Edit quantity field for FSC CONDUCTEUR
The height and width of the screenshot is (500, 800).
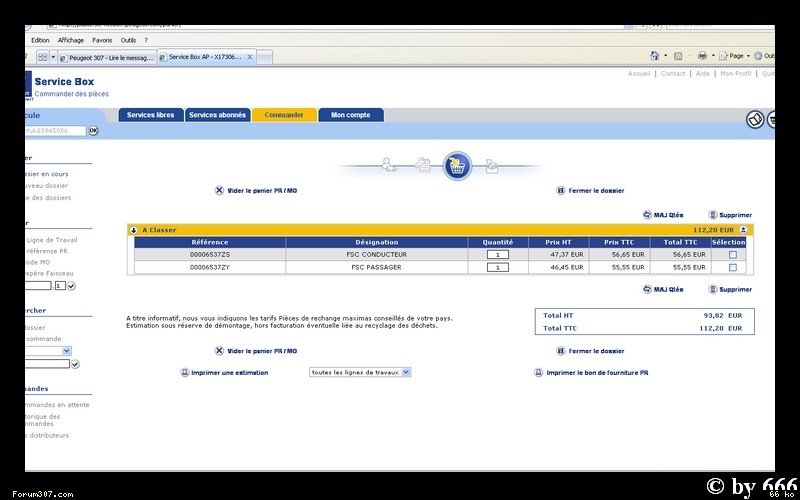[497, 255]
